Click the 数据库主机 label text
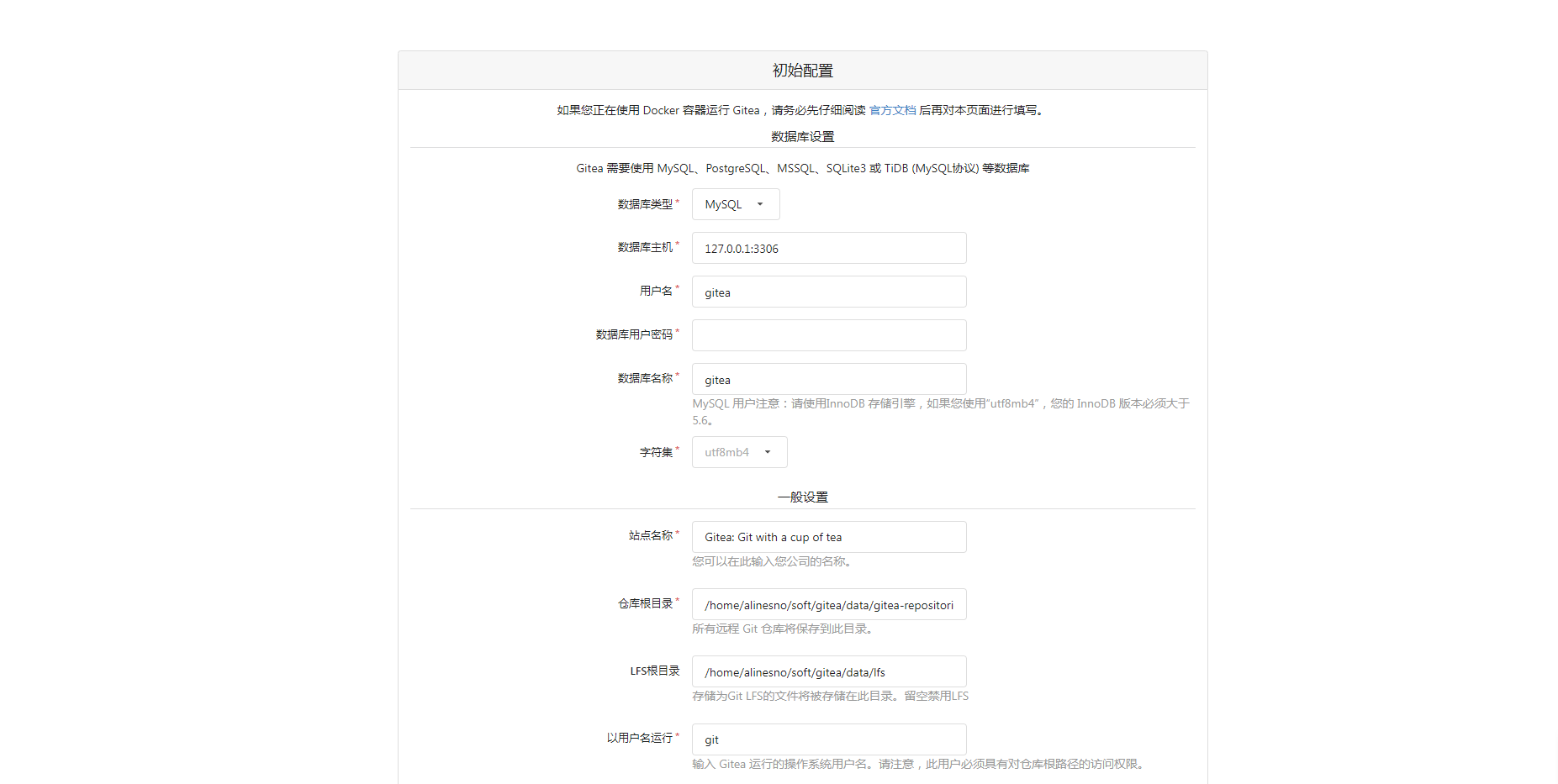This screenshot has width=1558, height=784. point(645,247)
